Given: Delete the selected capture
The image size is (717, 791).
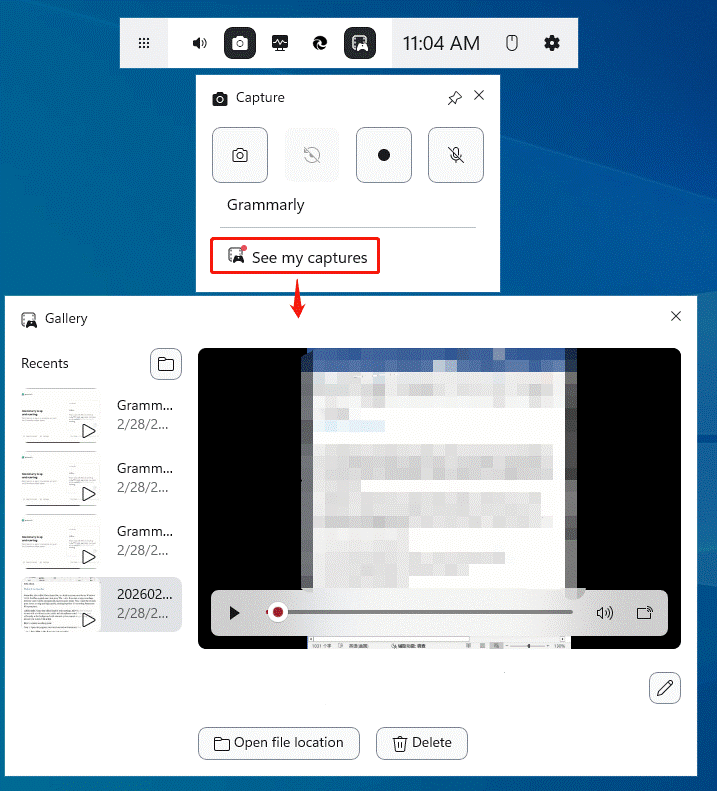Looking at the screenshot, I should 421,743.
